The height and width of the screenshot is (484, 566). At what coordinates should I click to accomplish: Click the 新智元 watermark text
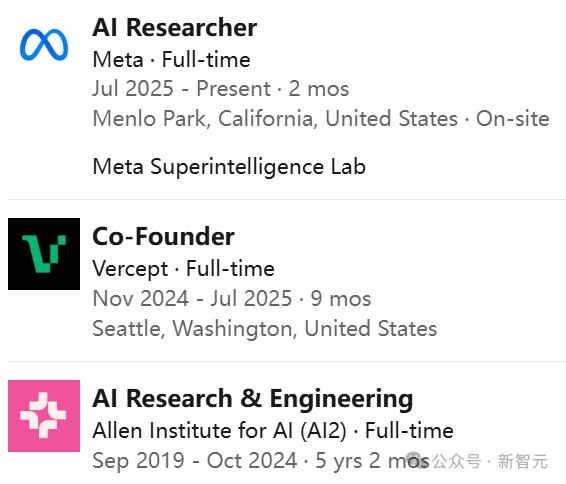pos(523,461)
